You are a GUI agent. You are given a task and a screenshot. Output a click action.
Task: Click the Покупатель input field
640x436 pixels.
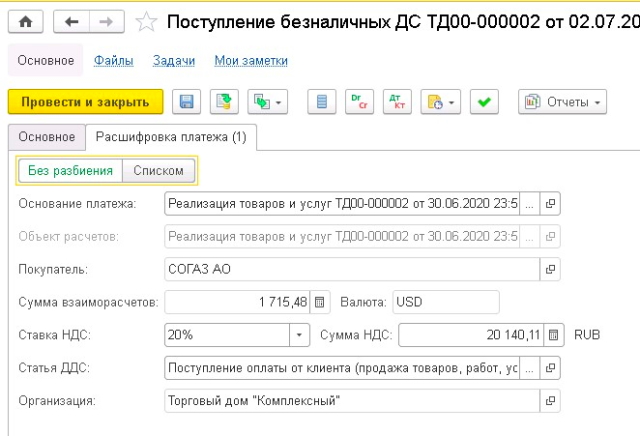[x=350, y=269]
